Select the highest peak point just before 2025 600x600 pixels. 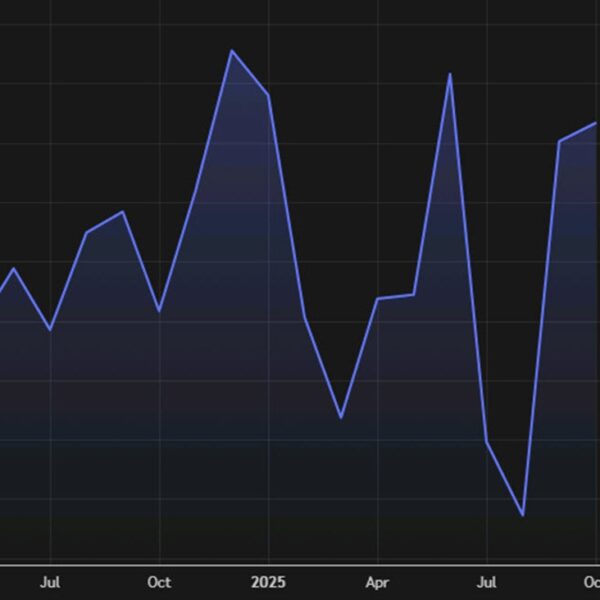tap(232, 51)
